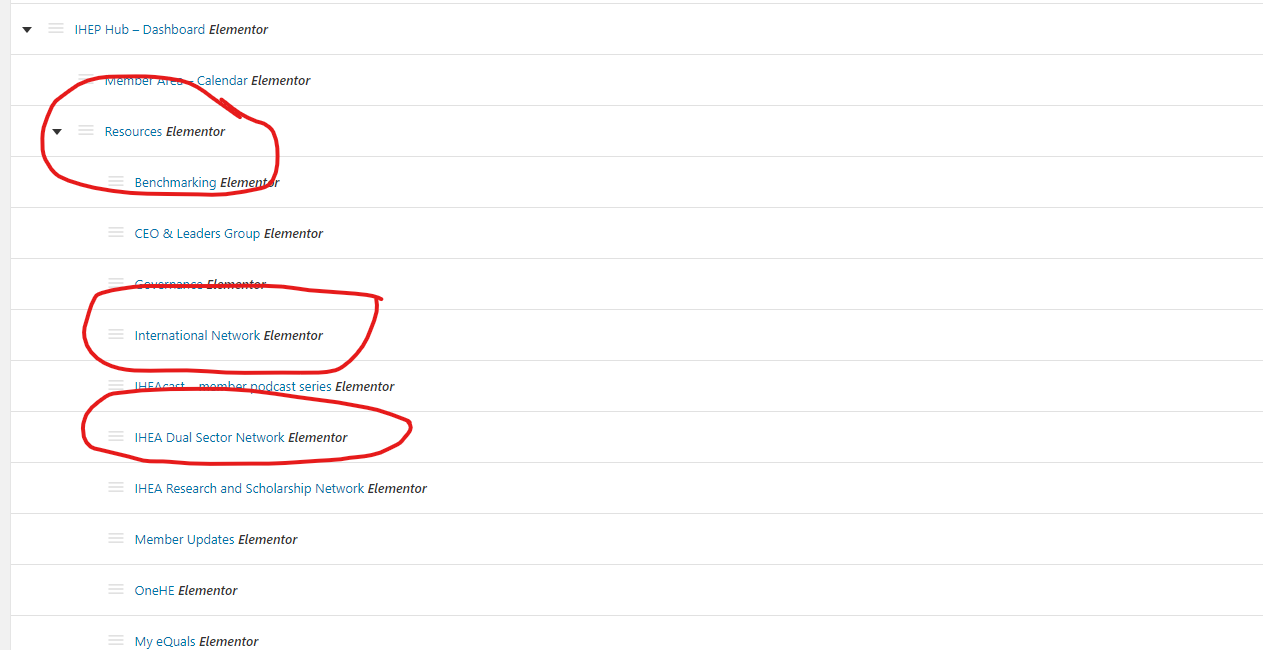The height and width of the screenshot is (650, 1263).
Task: Open the Governance page link
Action: coord(169,285)
